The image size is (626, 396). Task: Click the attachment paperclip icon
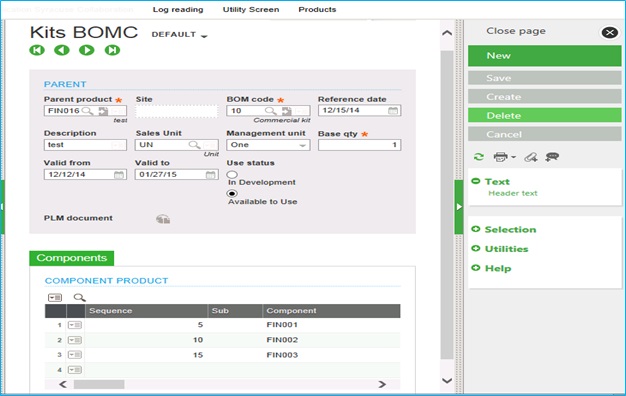click(531, 157)
